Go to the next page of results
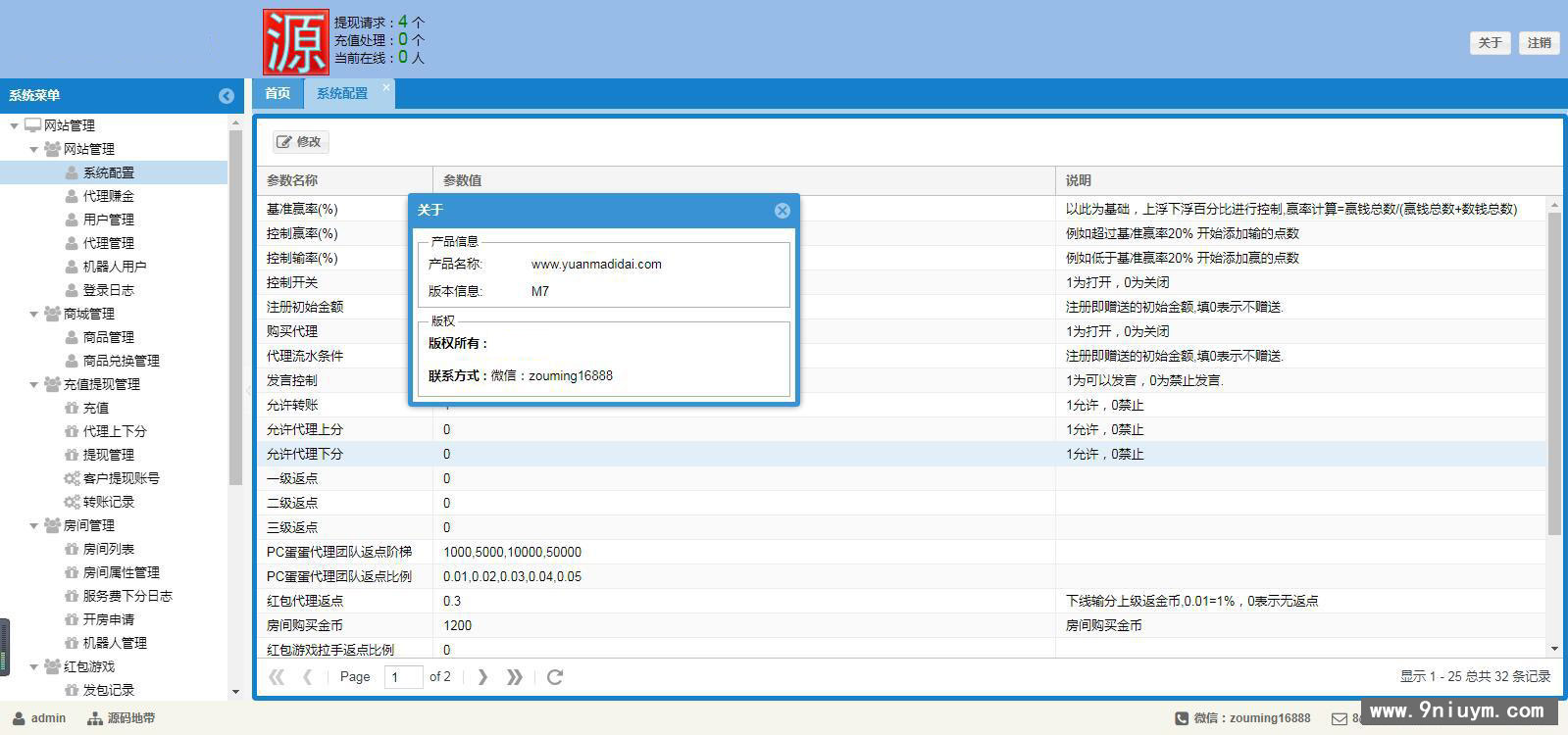Image resolution: width=1568 pixels, height=735 pixels. 482,676
